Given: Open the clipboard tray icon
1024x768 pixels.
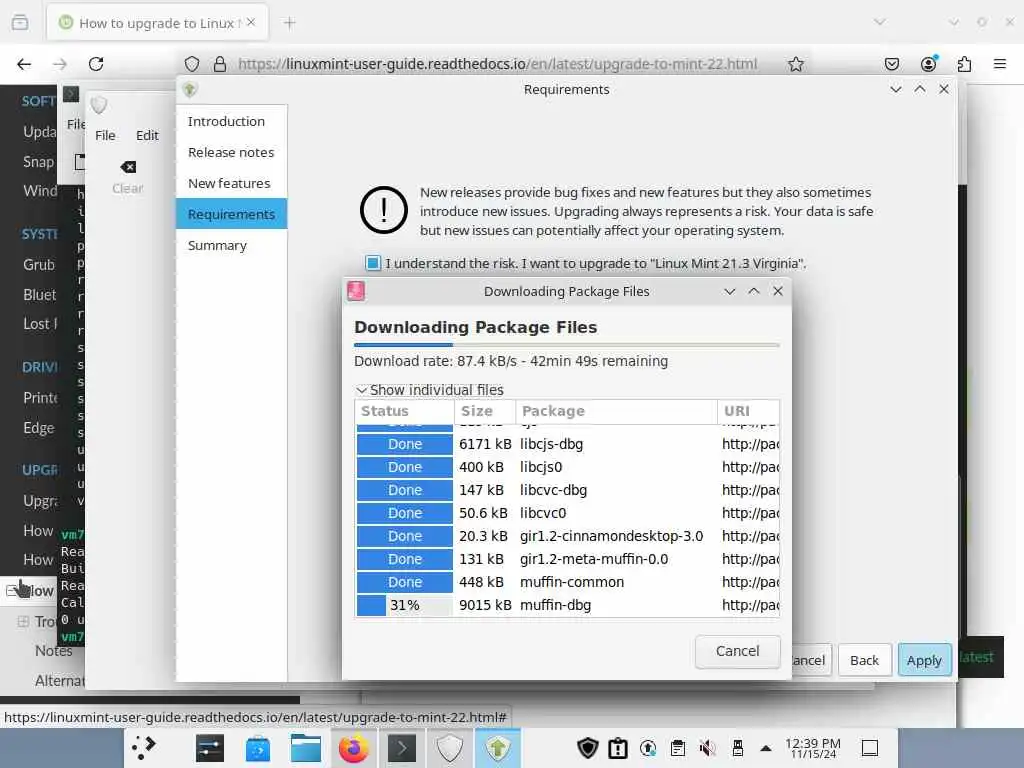Looking at the screenshot, I should [x=678, y=748].
